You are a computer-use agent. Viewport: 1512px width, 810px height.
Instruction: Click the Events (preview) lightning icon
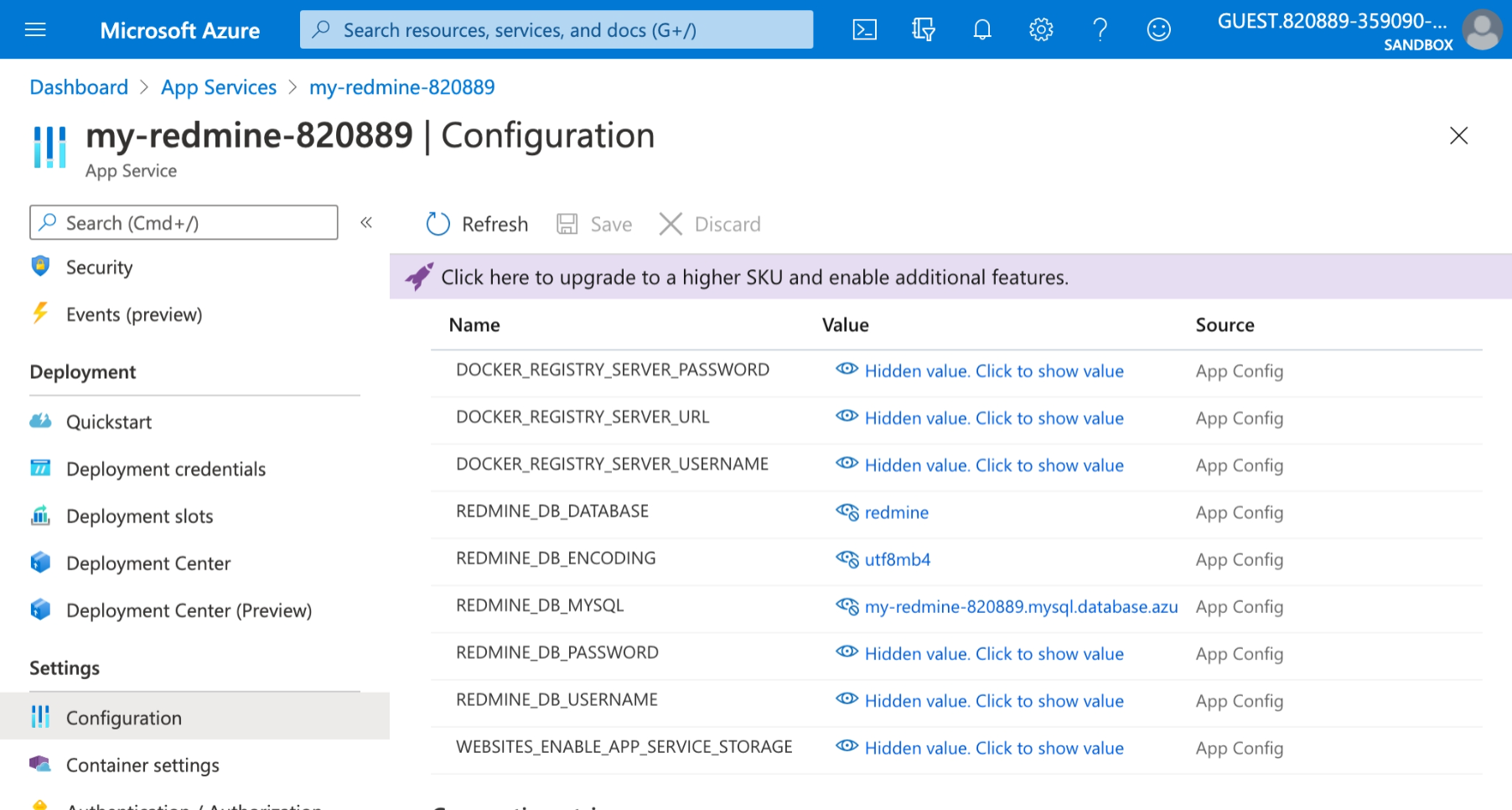point(40,314)
